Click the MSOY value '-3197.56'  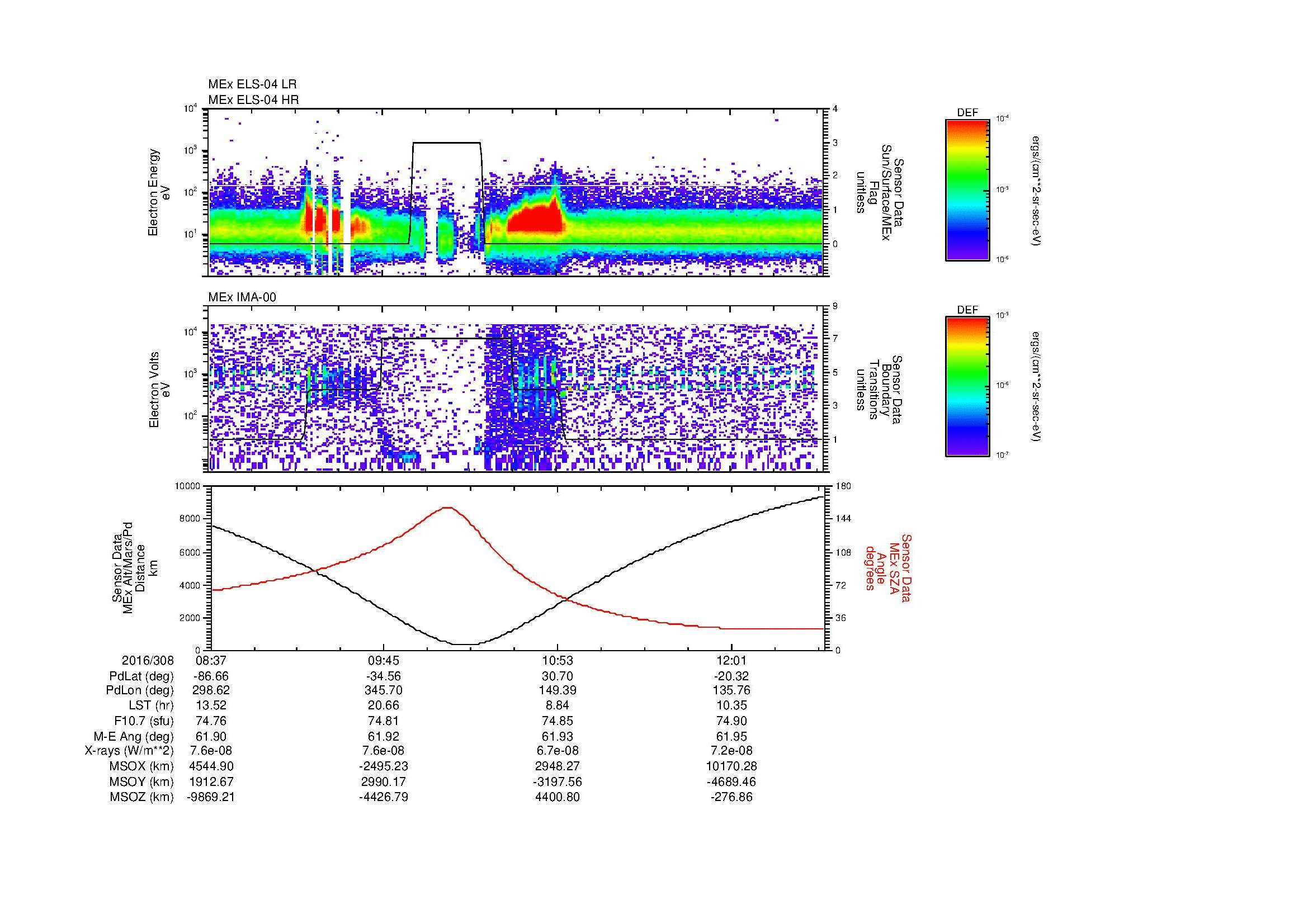click(558, 781)
